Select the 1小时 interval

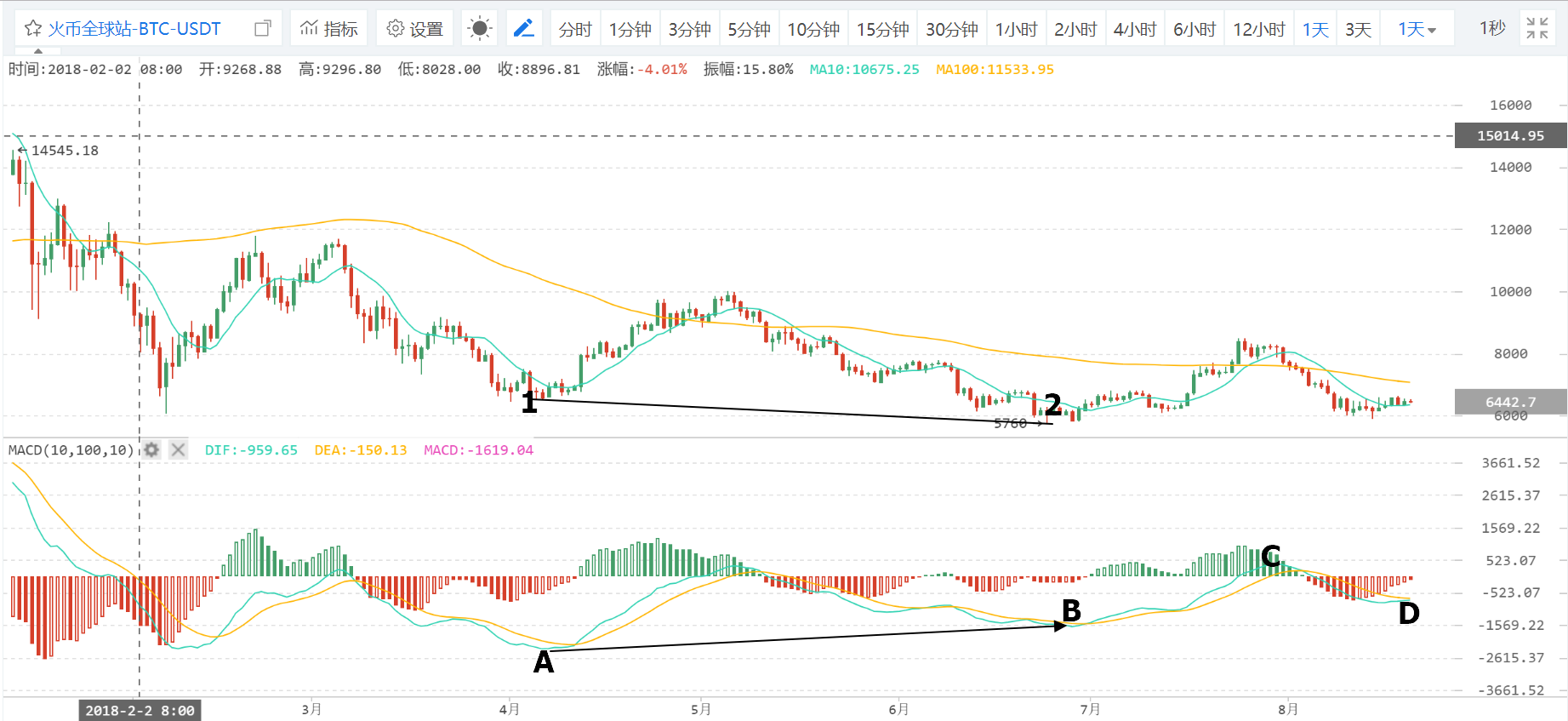(1017, 29)
